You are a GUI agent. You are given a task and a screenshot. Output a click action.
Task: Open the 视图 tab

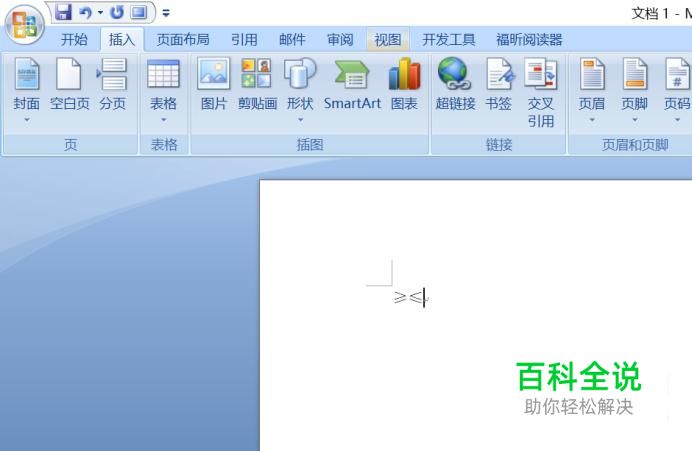388,40
